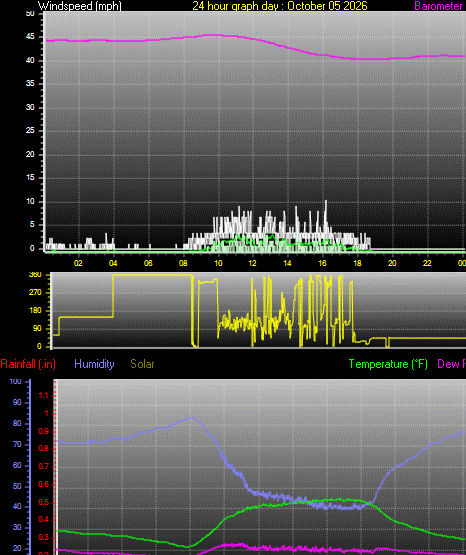Click the Barometer legend label

tap(438, 6)
